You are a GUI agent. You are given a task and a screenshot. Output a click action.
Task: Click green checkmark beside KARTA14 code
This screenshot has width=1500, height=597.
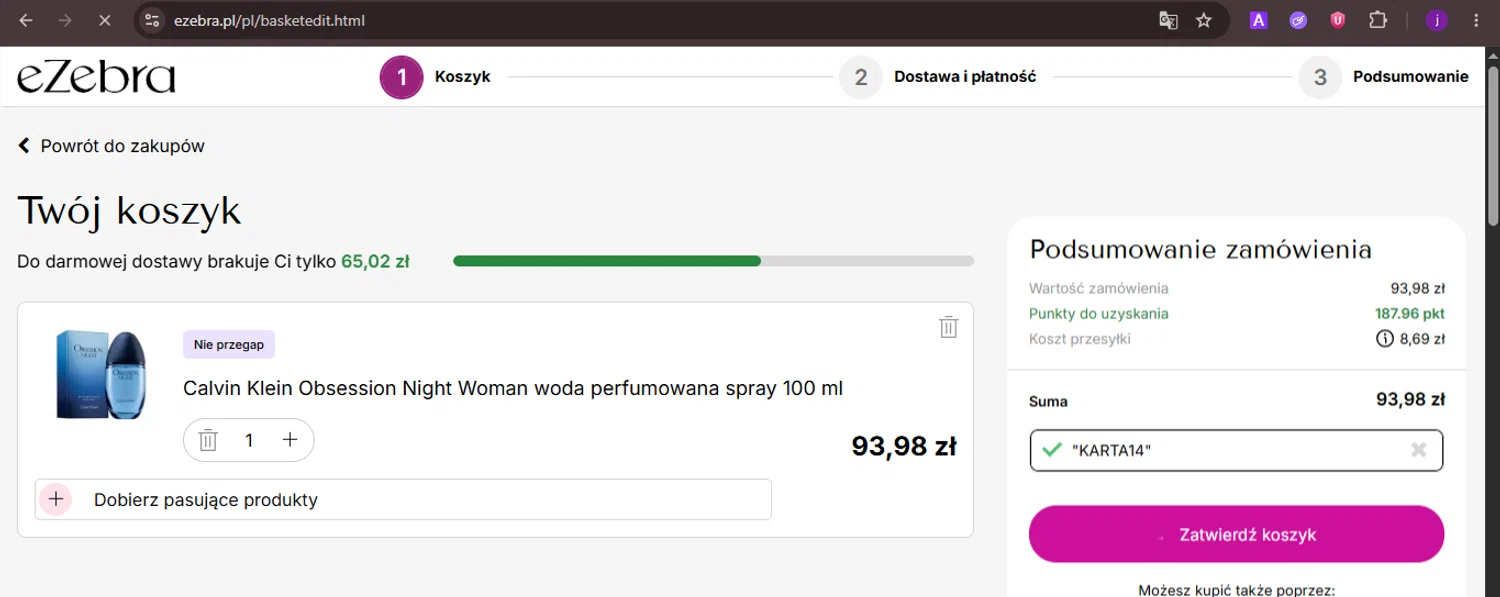[x=1051, y=450]
